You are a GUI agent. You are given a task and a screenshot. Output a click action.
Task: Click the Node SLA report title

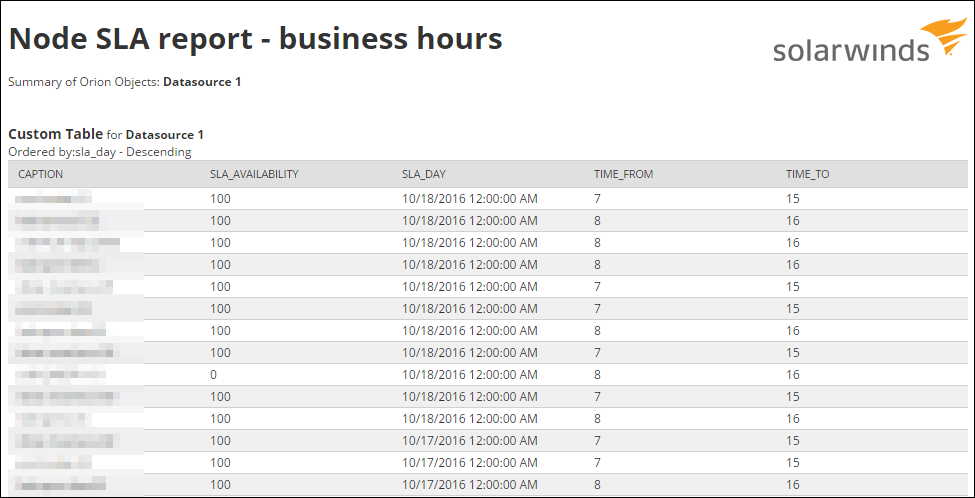click(x=255, y=39)
